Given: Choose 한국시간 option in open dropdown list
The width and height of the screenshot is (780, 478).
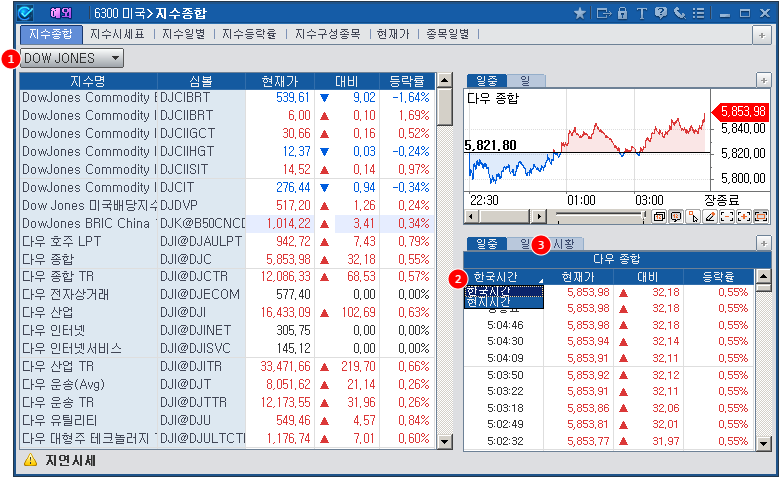Looking at the screenshot, I should [x=504, y=291].
